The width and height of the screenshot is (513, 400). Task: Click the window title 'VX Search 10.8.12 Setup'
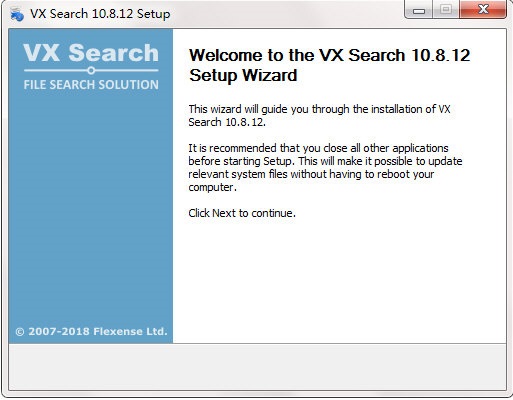[x=100, y=14]
